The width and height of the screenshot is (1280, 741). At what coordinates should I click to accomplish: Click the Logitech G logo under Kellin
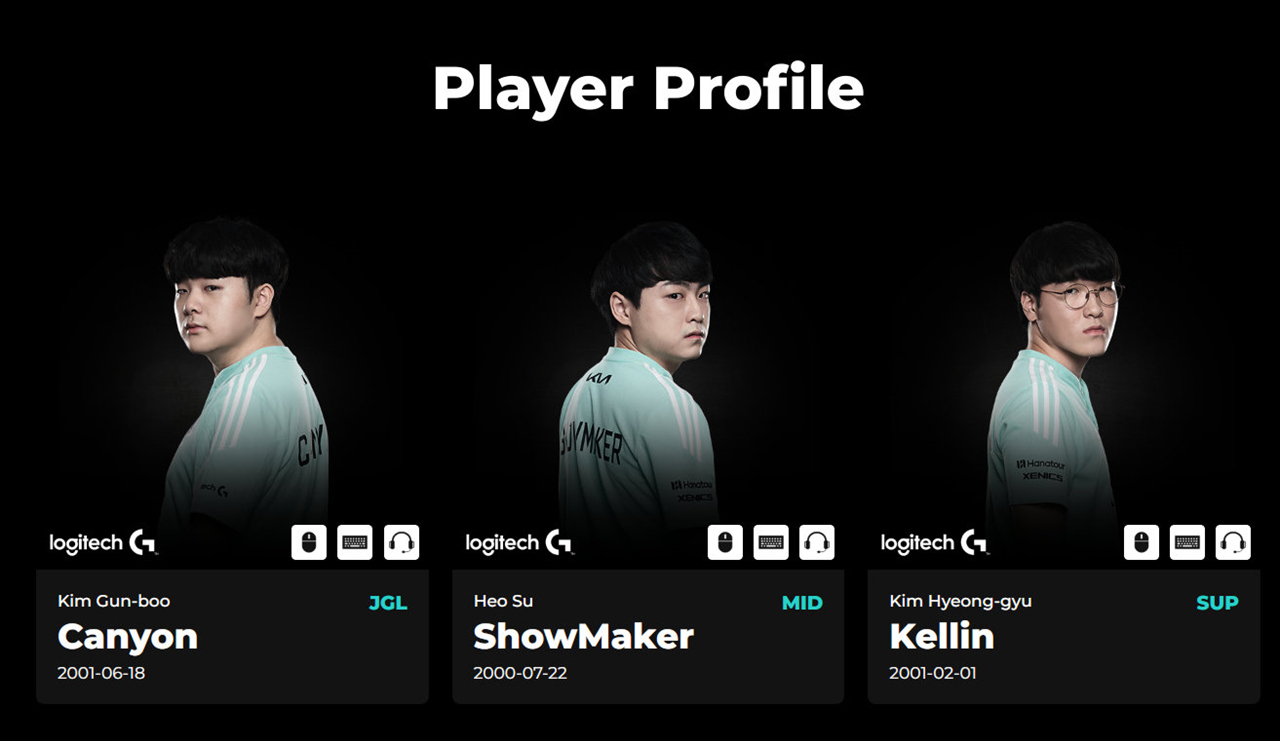935,543
